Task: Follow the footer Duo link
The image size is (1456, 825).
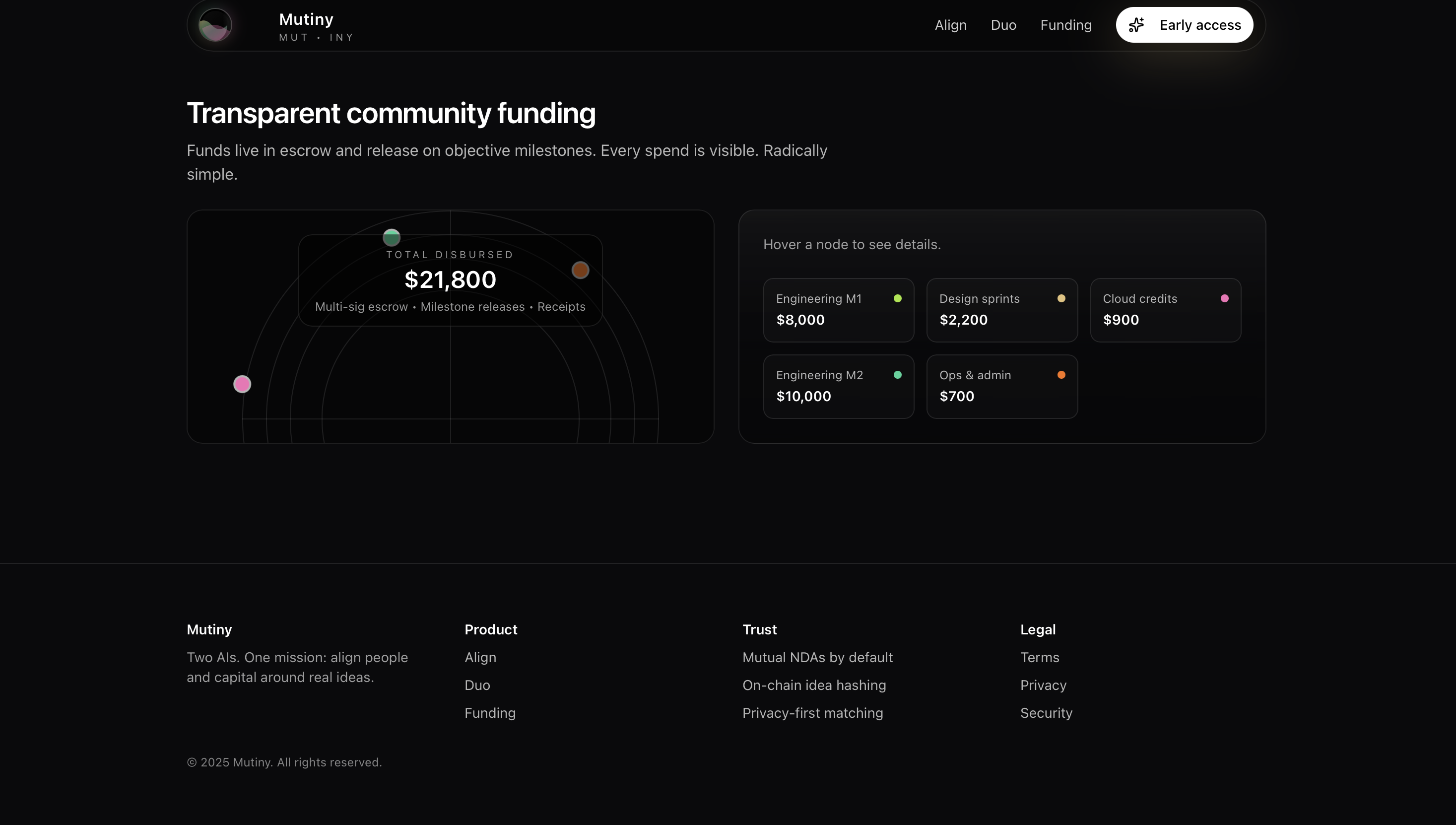Action: point(477,685)
